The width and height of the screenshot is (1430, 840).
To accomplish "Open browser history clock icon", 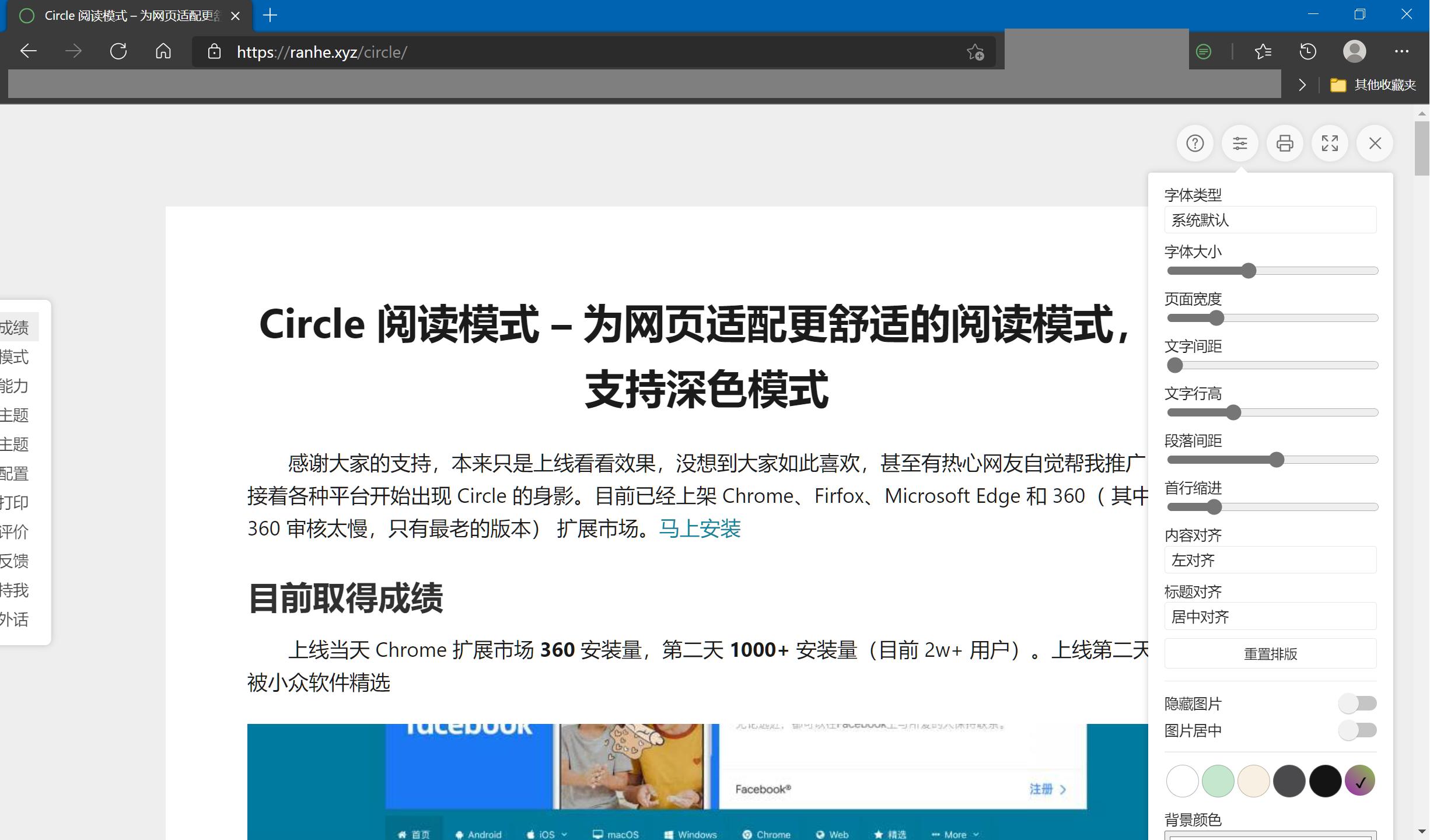I will 1308,52.
